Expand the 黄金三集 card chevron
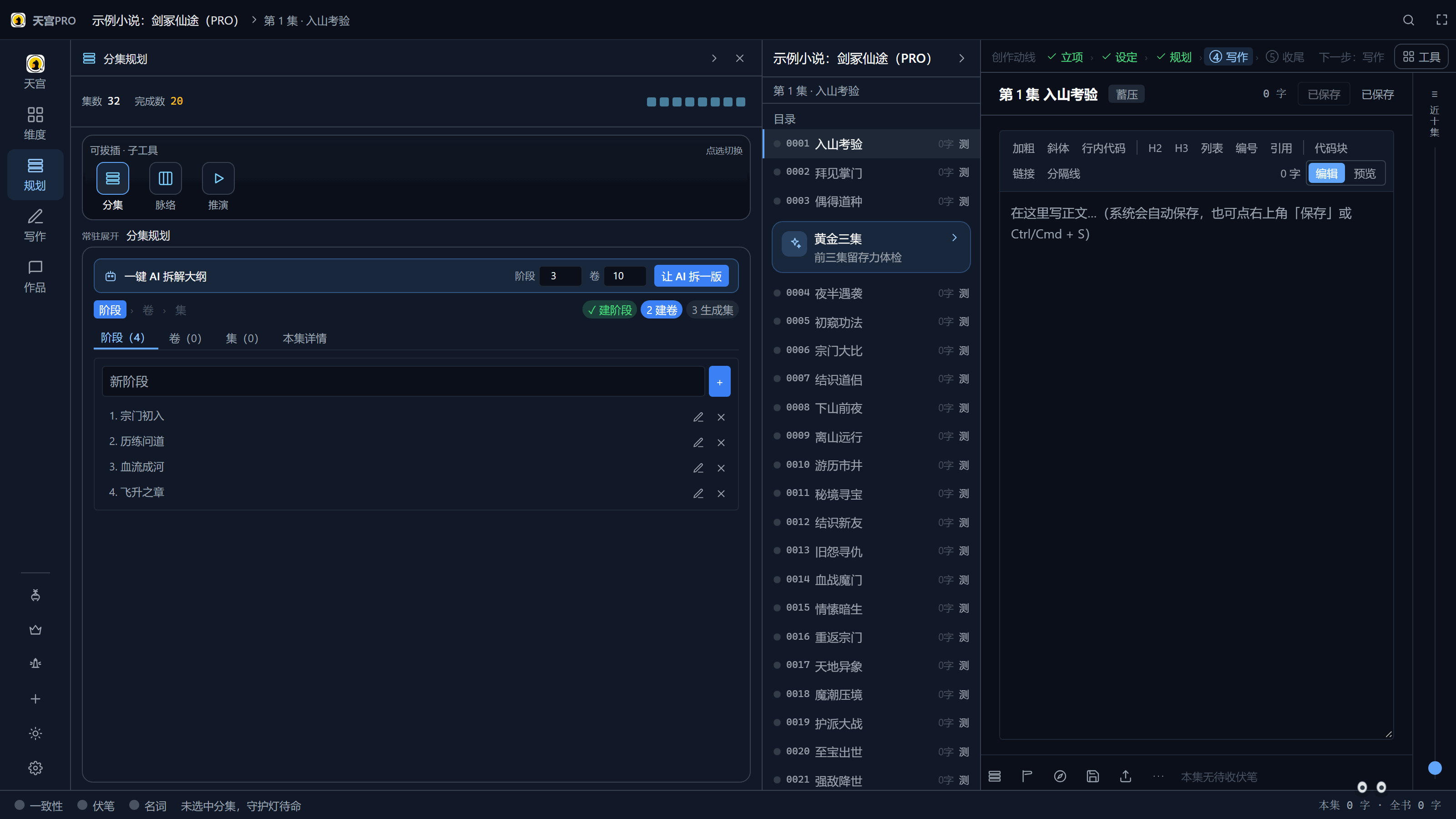Screen dimensions: 1456x819 pos(954,238)
